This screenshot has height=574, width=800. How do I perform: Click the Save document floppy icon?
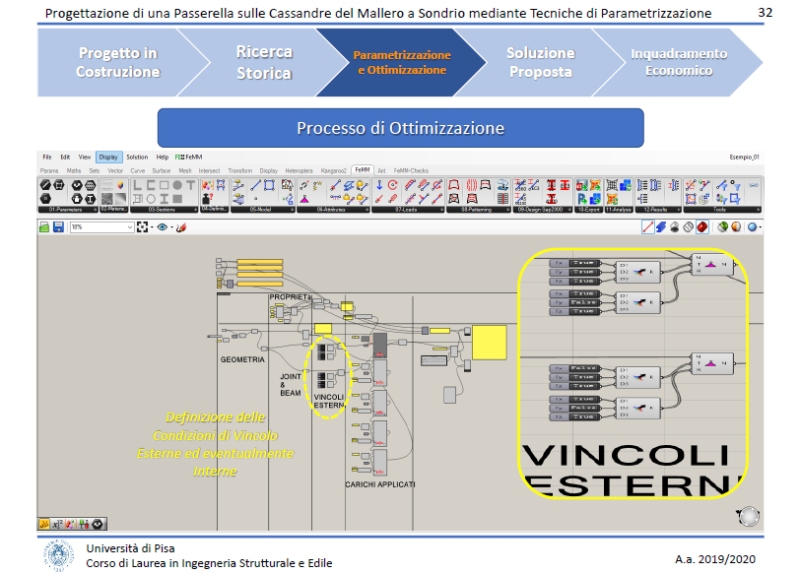click(58, 228)
